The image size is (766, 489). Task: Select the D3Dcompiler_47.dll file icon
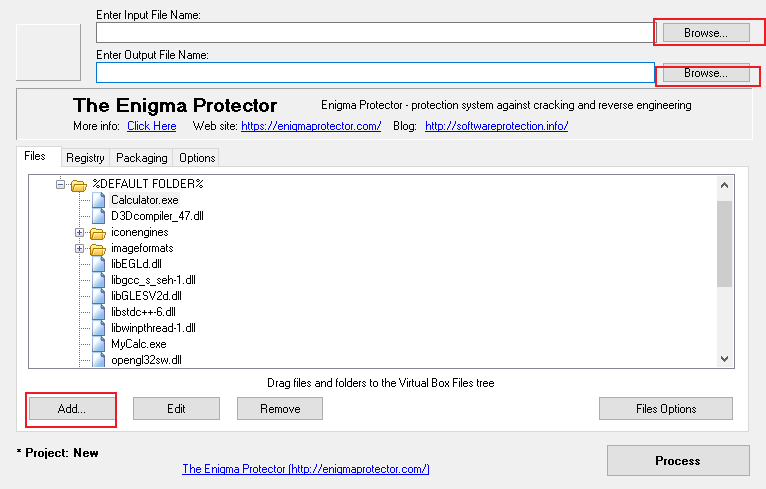click(99, 216)
